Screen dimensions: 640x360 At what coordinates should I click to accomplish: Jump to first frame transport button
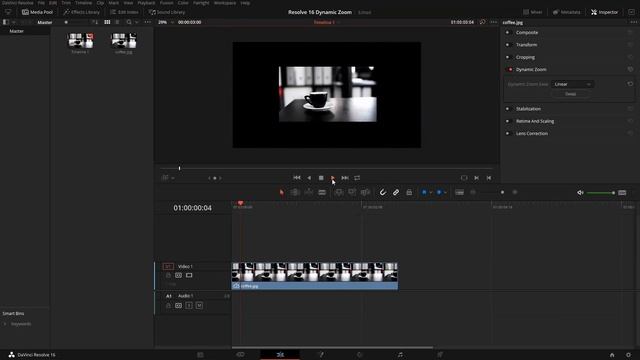[297, 178]
